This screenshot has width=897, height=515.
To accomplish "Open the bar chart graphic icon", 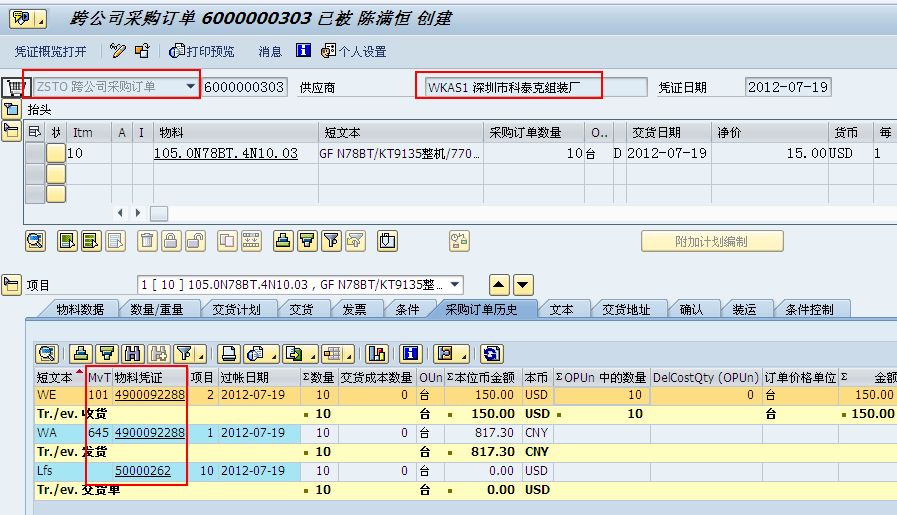I will point(377,354).
